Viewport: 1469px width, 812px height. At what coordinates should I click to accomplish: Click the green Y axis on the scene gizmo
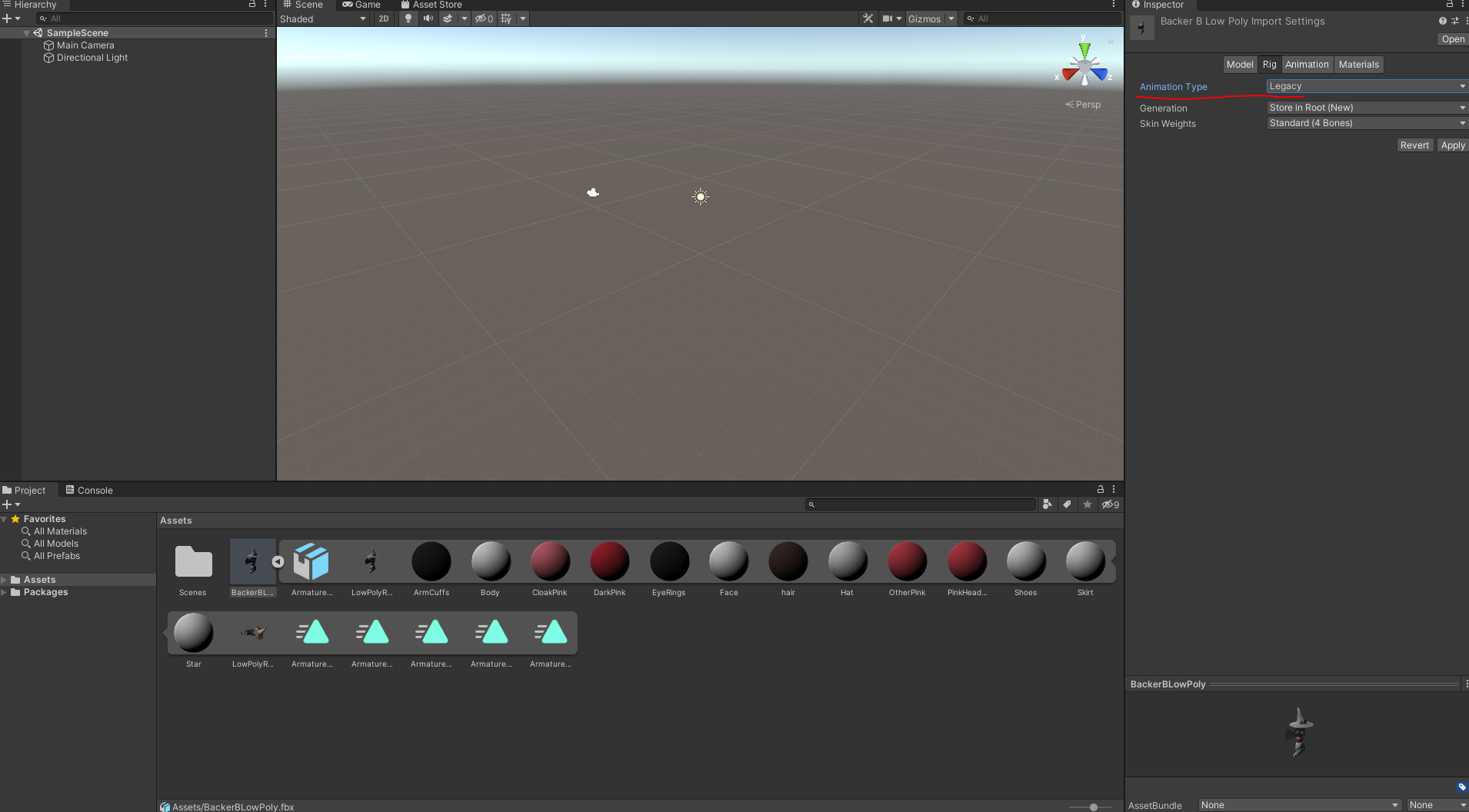coord(1084,49)
